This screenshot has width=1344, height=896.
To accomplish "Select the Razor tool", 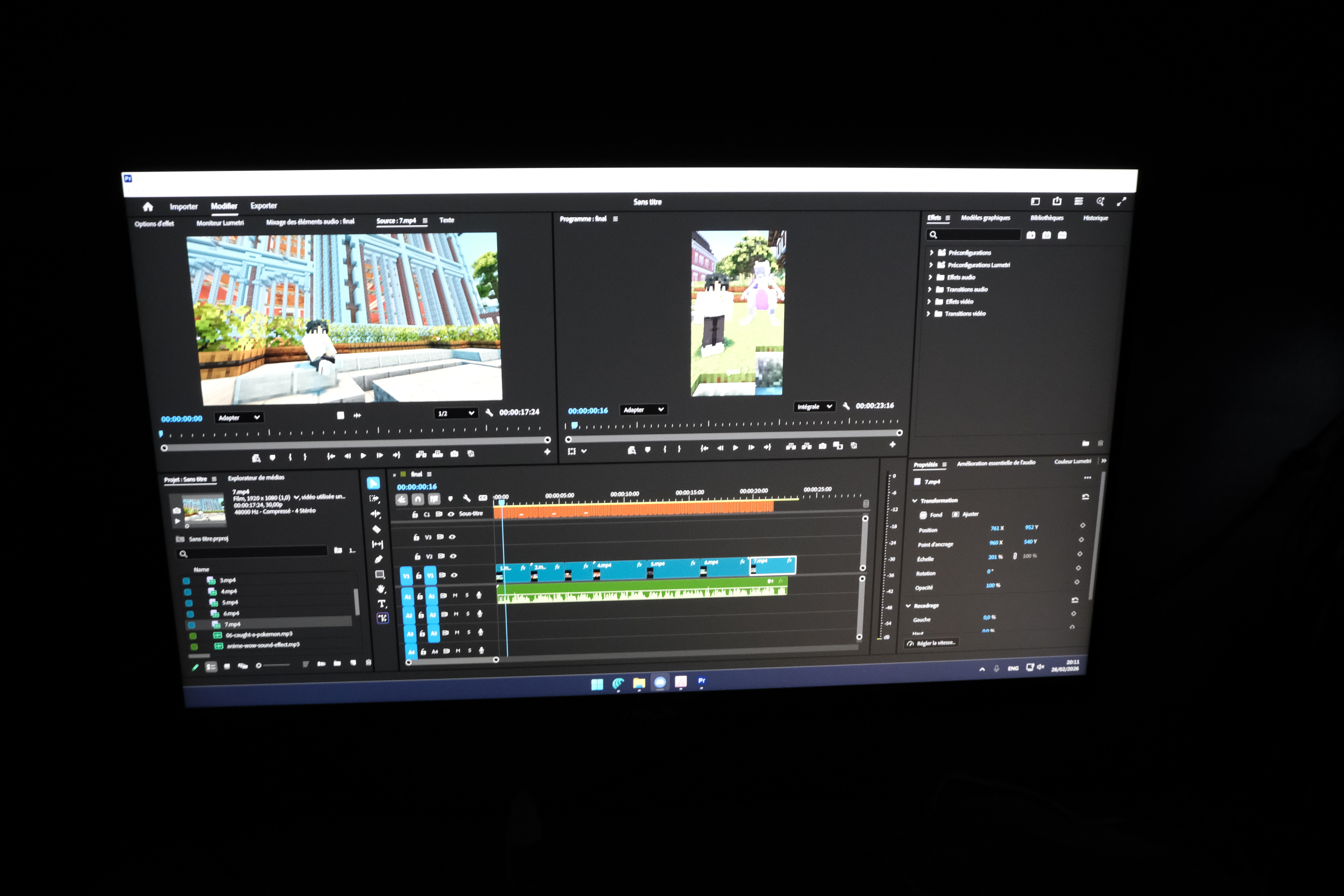I will pyautogui.click(x=376, y=529).
